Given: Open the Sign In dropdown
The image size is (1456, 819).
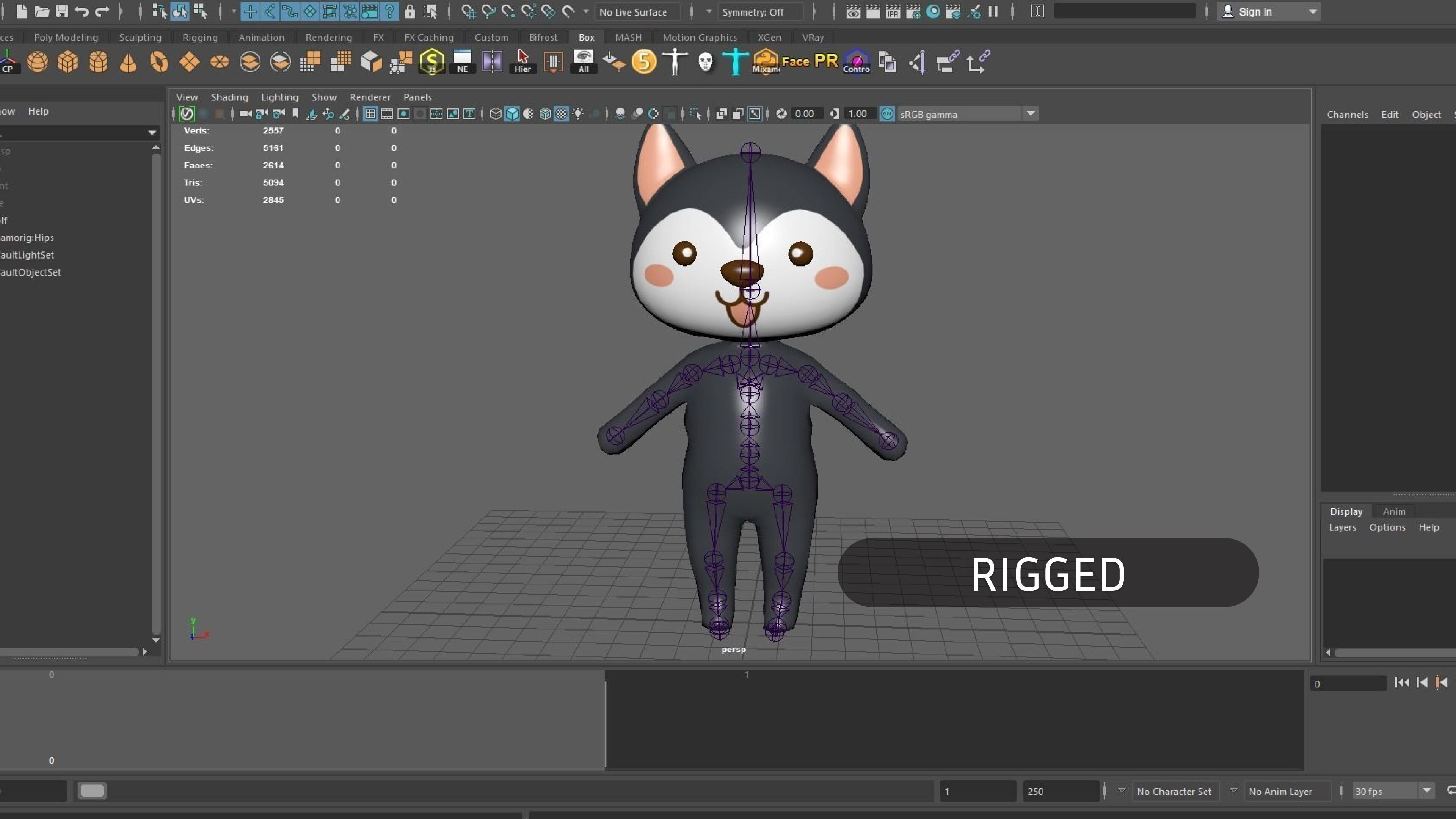Looking at the screenshot, I should pyautogui.click(x=1268, y=11).
